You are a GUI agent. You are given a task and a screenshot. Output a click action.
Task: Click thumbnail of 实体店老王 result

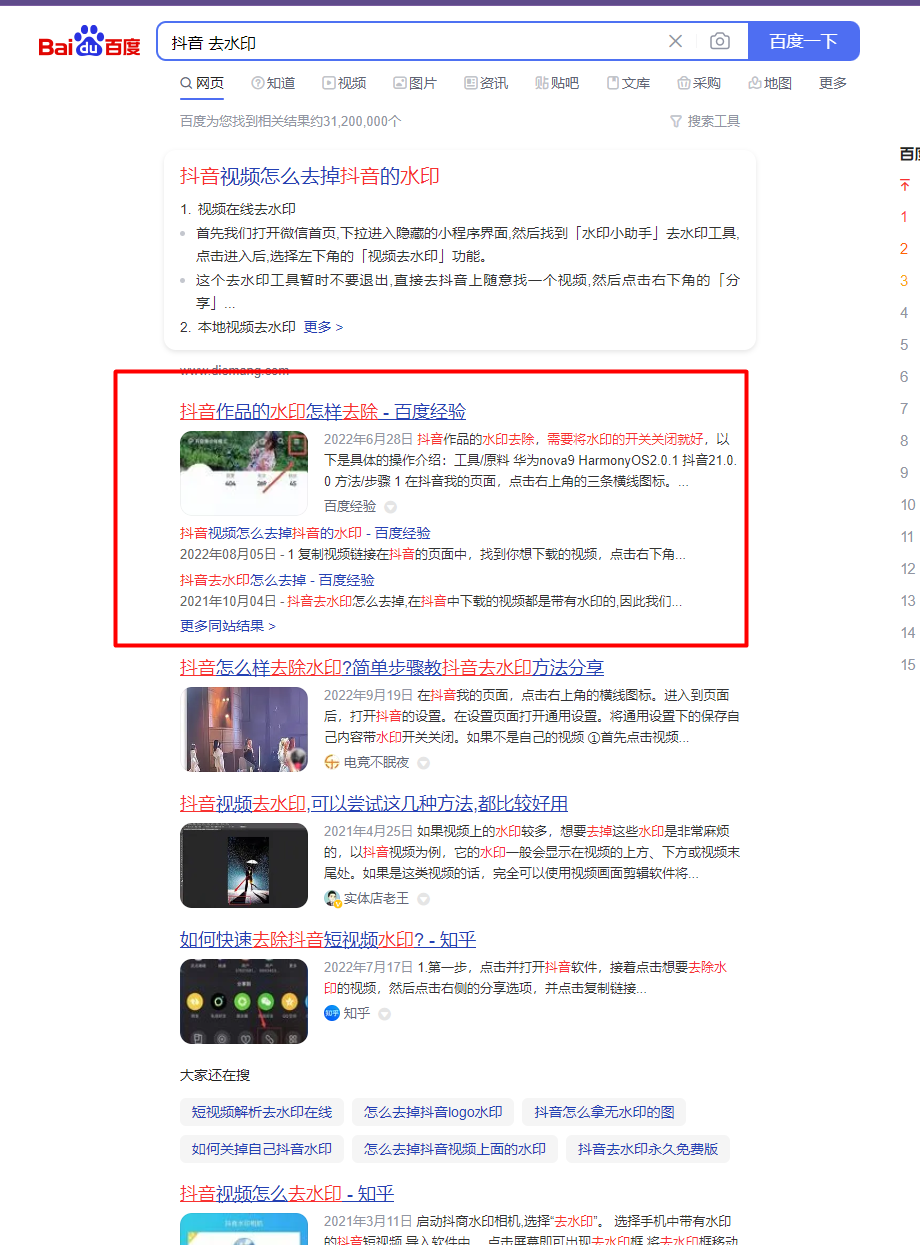(x=244, y=865)
